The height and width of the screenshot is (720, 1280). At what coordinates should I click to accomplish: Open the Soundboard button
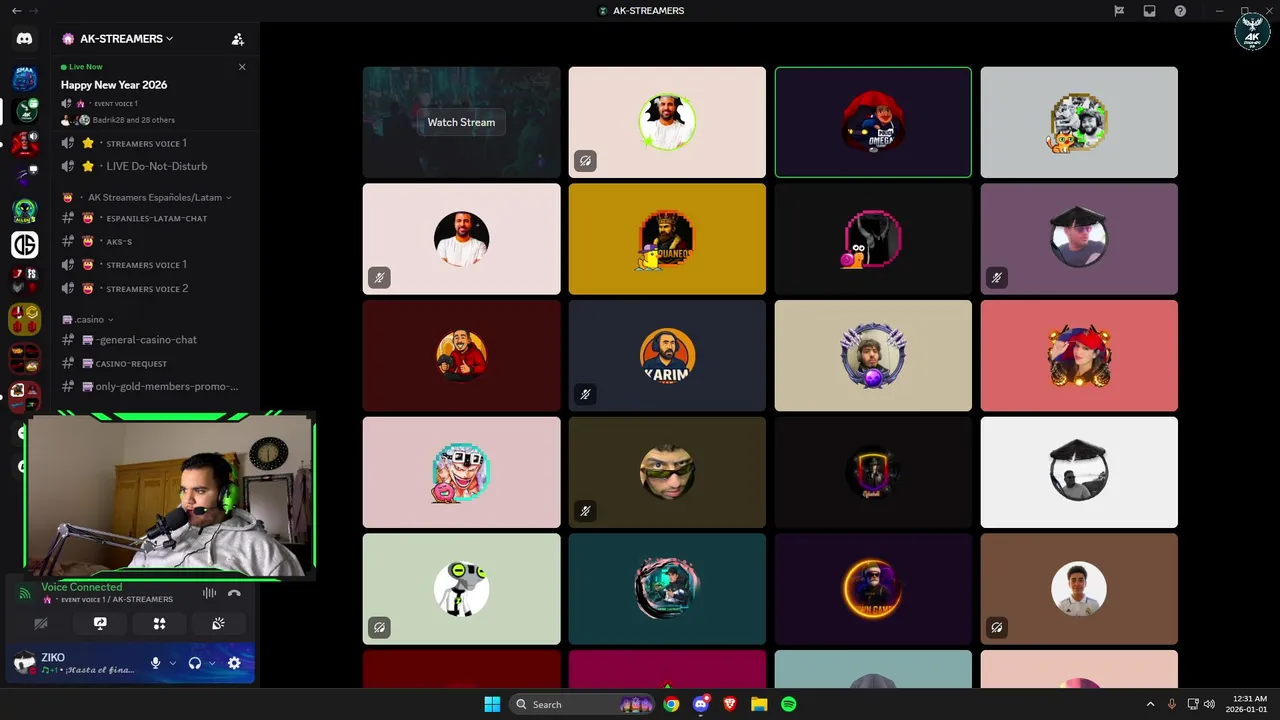tap(218, 623)
